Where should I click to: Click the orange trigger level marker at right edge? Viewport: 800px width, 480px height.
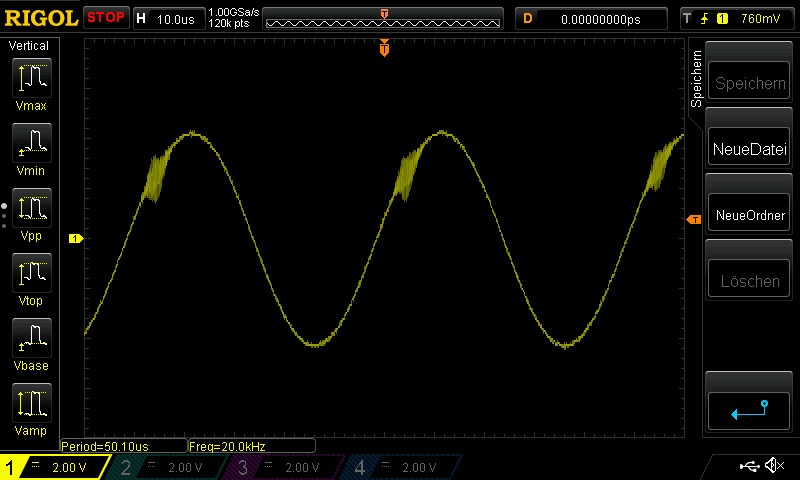pos(694,219)
